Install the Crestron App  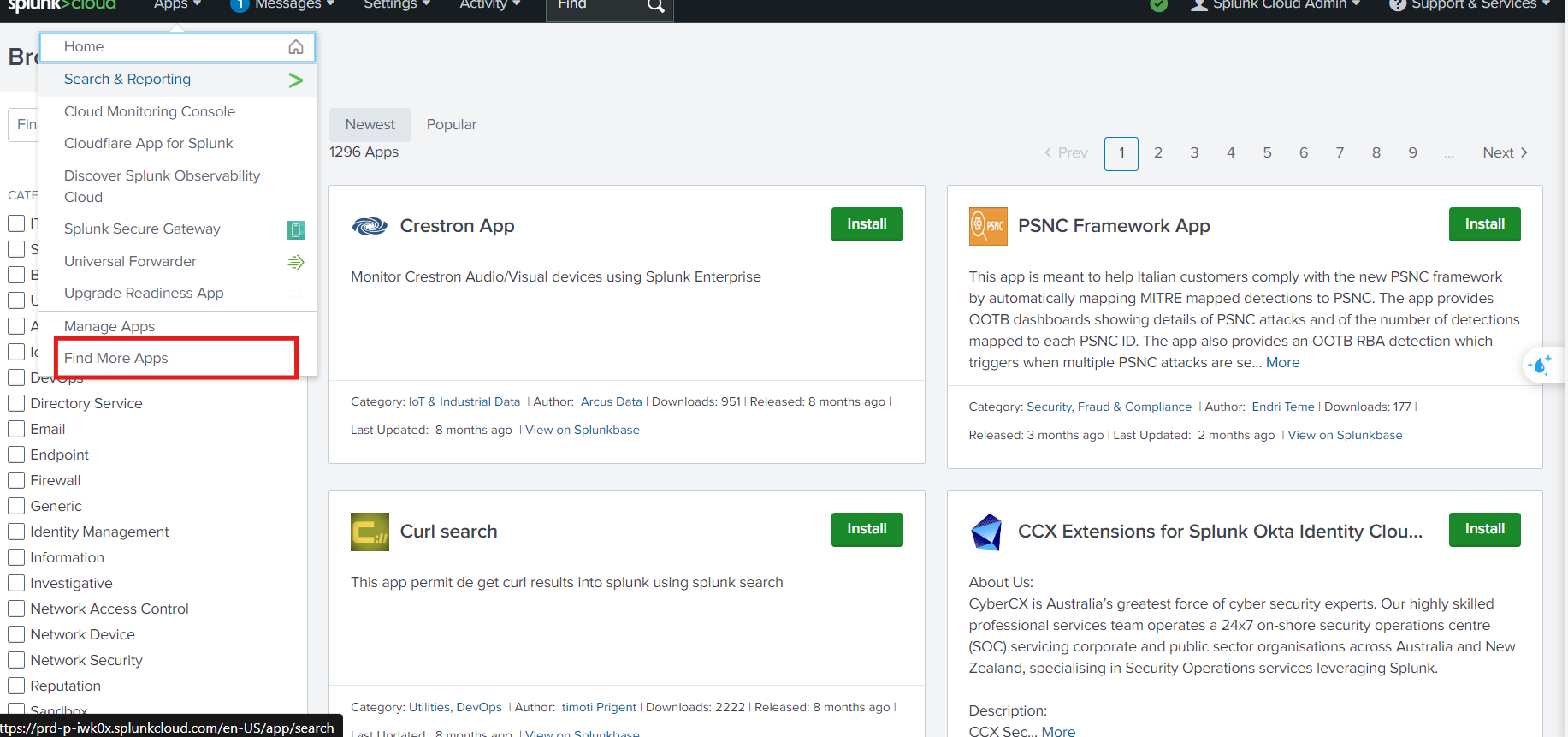click(867, 224)
